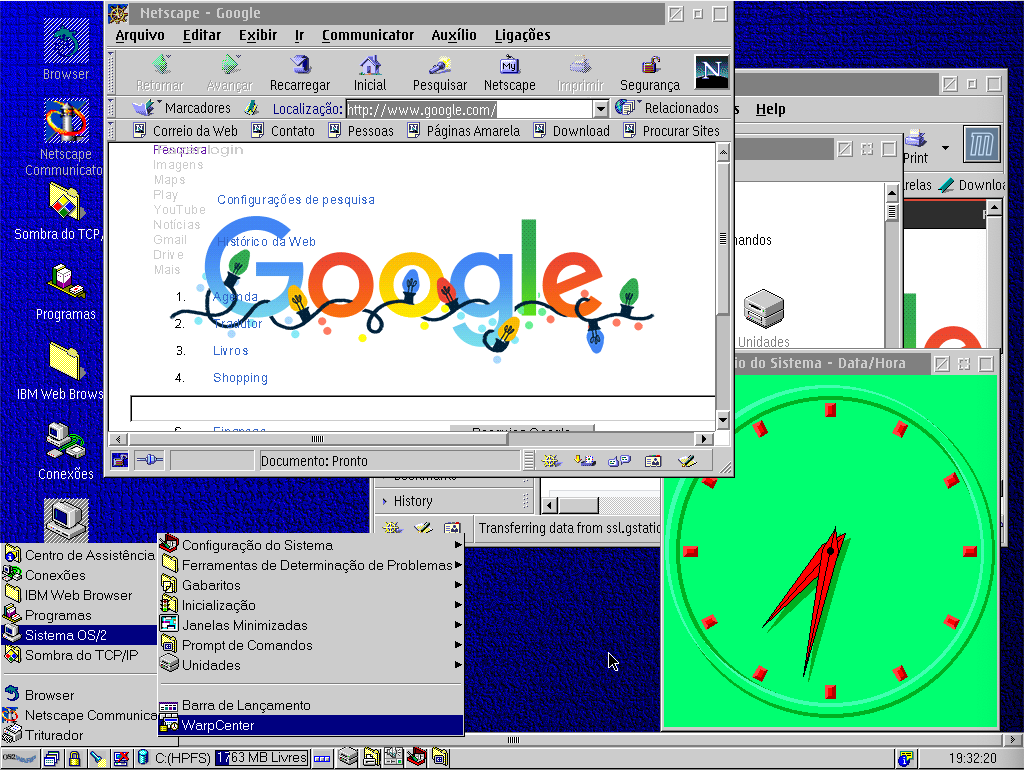1024x770 pixels.
Task: Expand the History section in the sidebar
Action: [x=412, y=501]
